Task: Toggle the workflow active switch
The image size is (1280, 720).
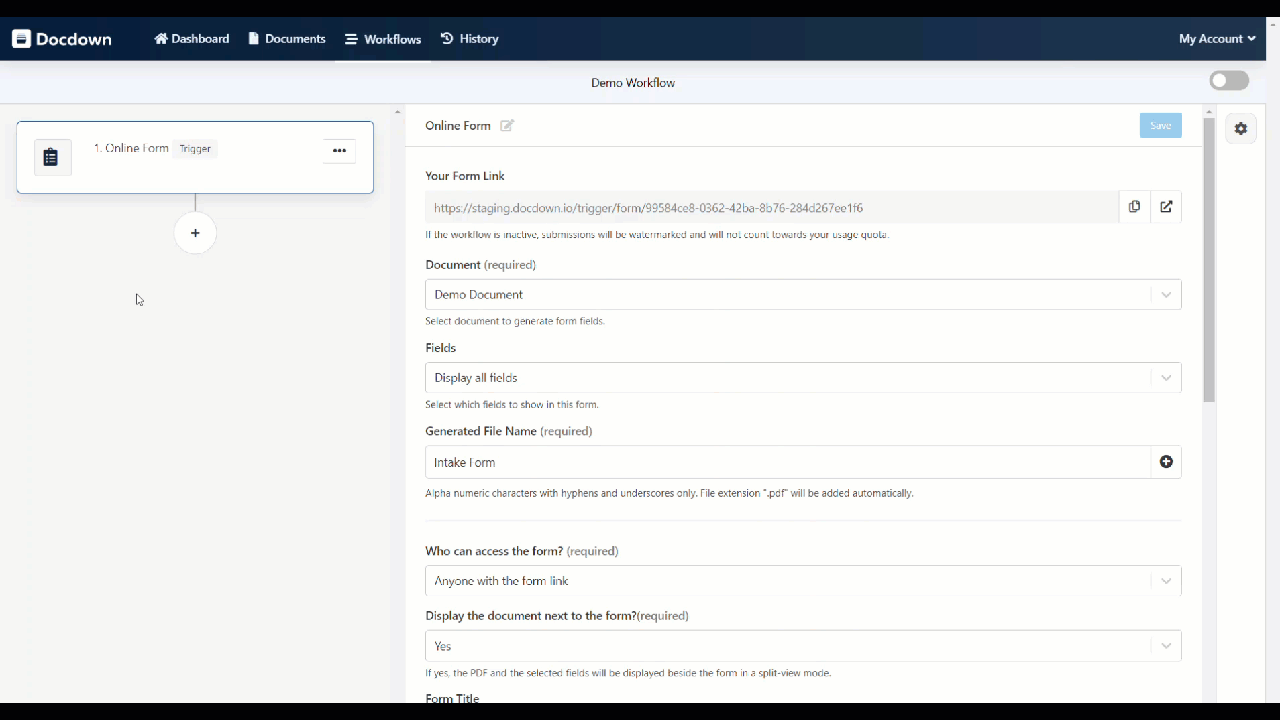Action: click(x=1229, y=80)
